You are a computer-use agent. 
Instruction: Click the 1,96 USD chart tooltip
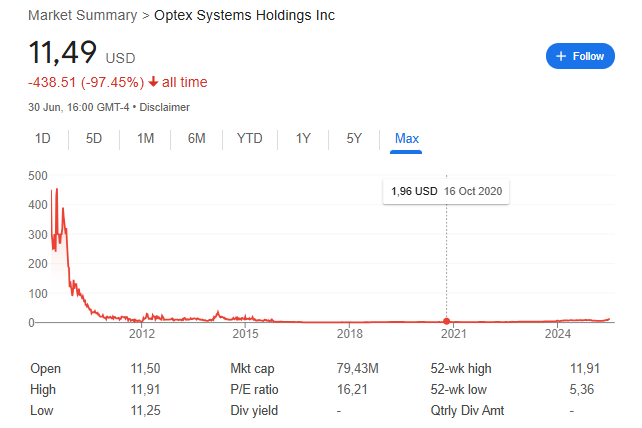pyautogui.click(x=446, y=191)
